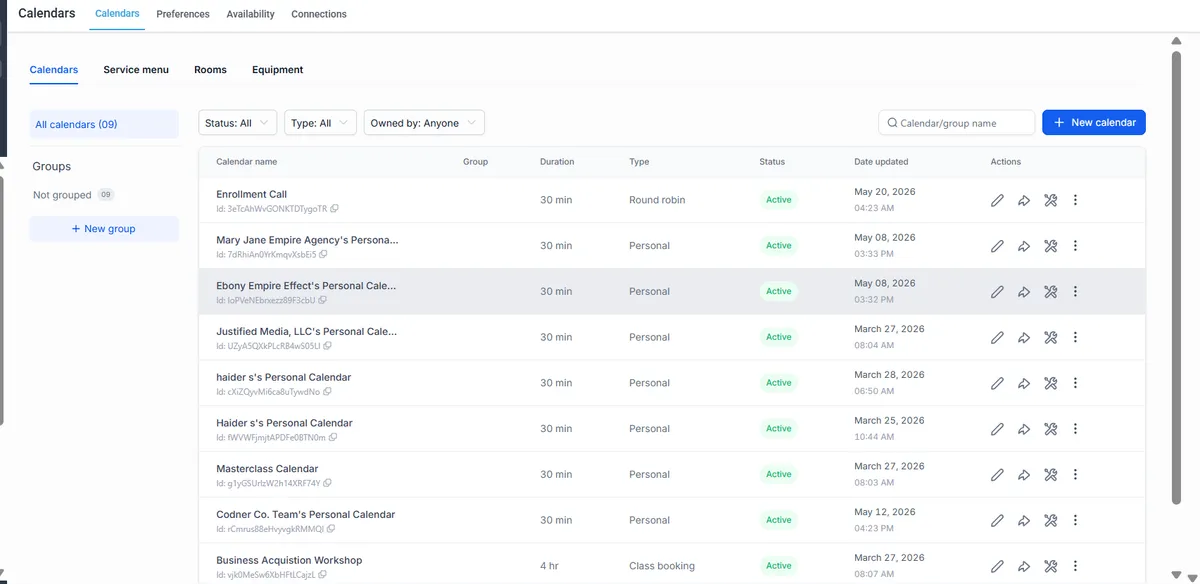Image resolution: width=1200 pixels, height=584 pixels.
Task: Click the Calendar name column header
Action: [247, 162]
